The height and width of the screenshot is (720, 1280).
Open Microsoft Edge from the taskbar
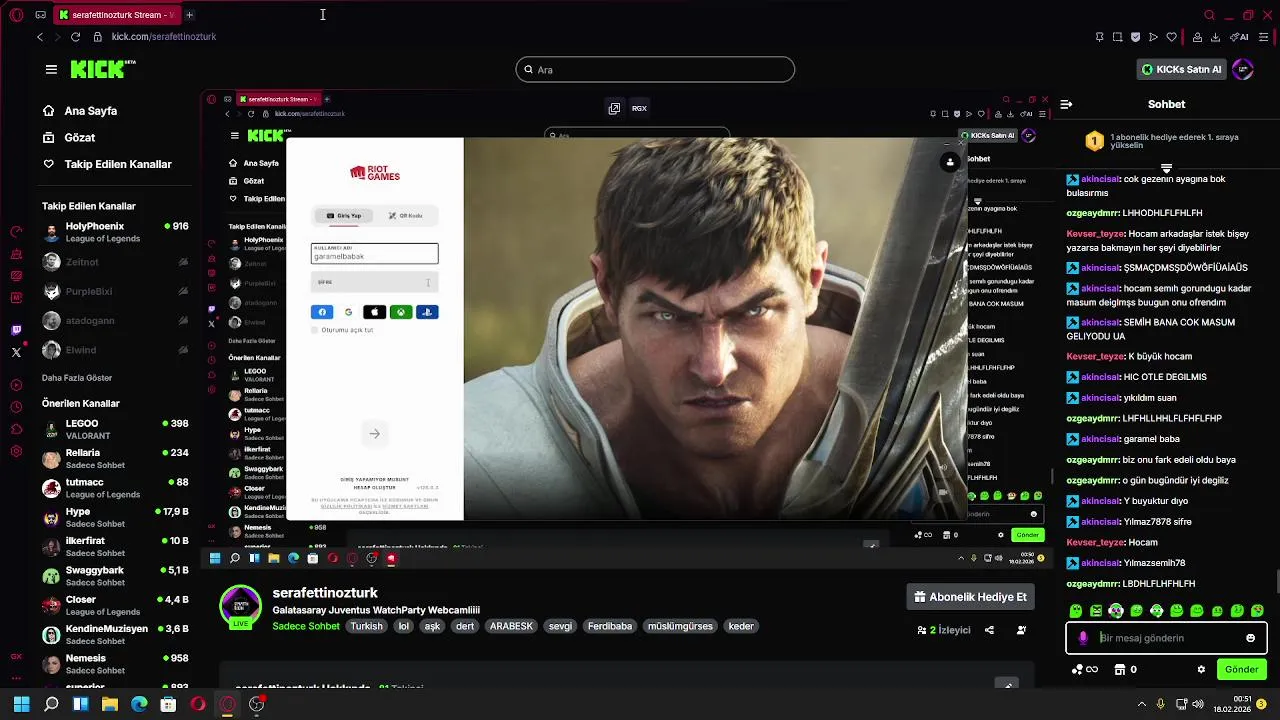tap(139, 704)
